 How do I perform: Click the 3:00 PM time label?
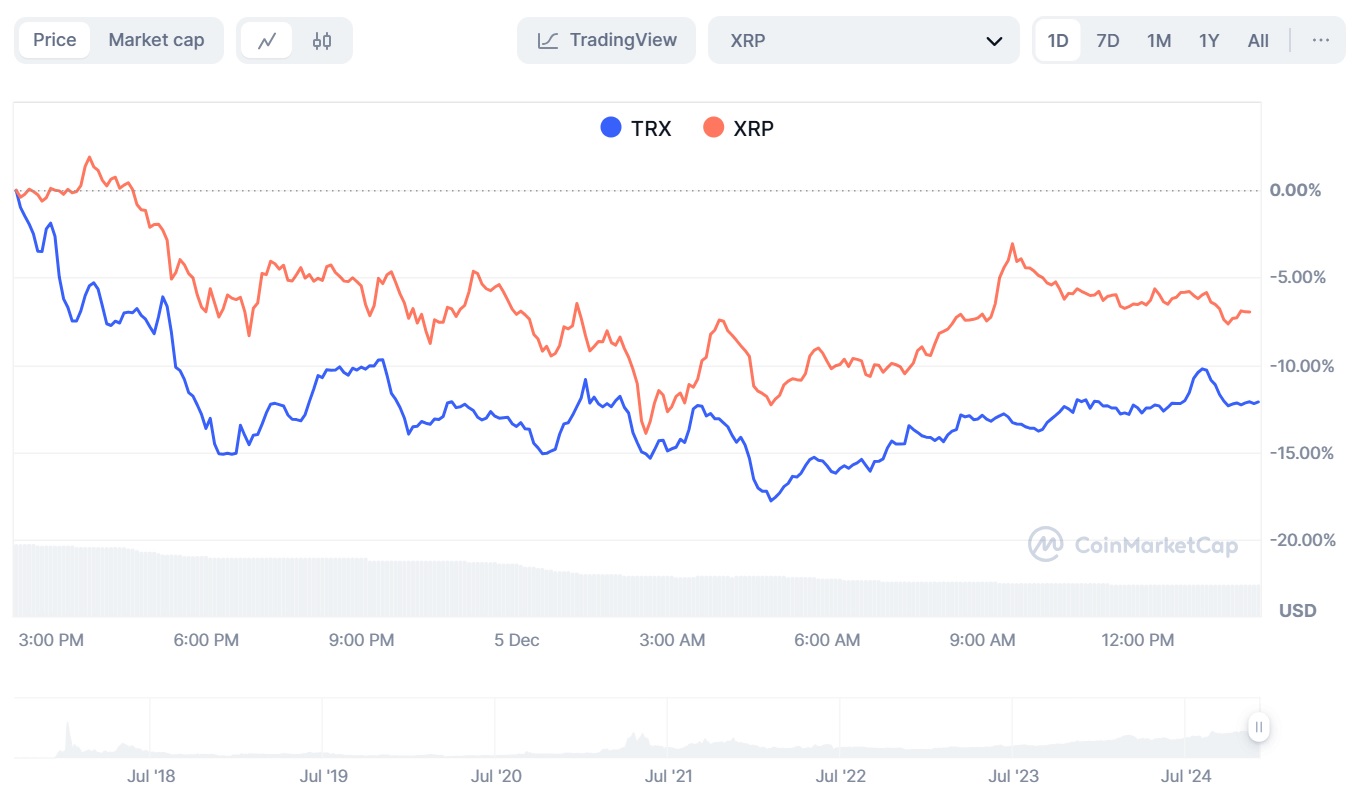point(51,640)
